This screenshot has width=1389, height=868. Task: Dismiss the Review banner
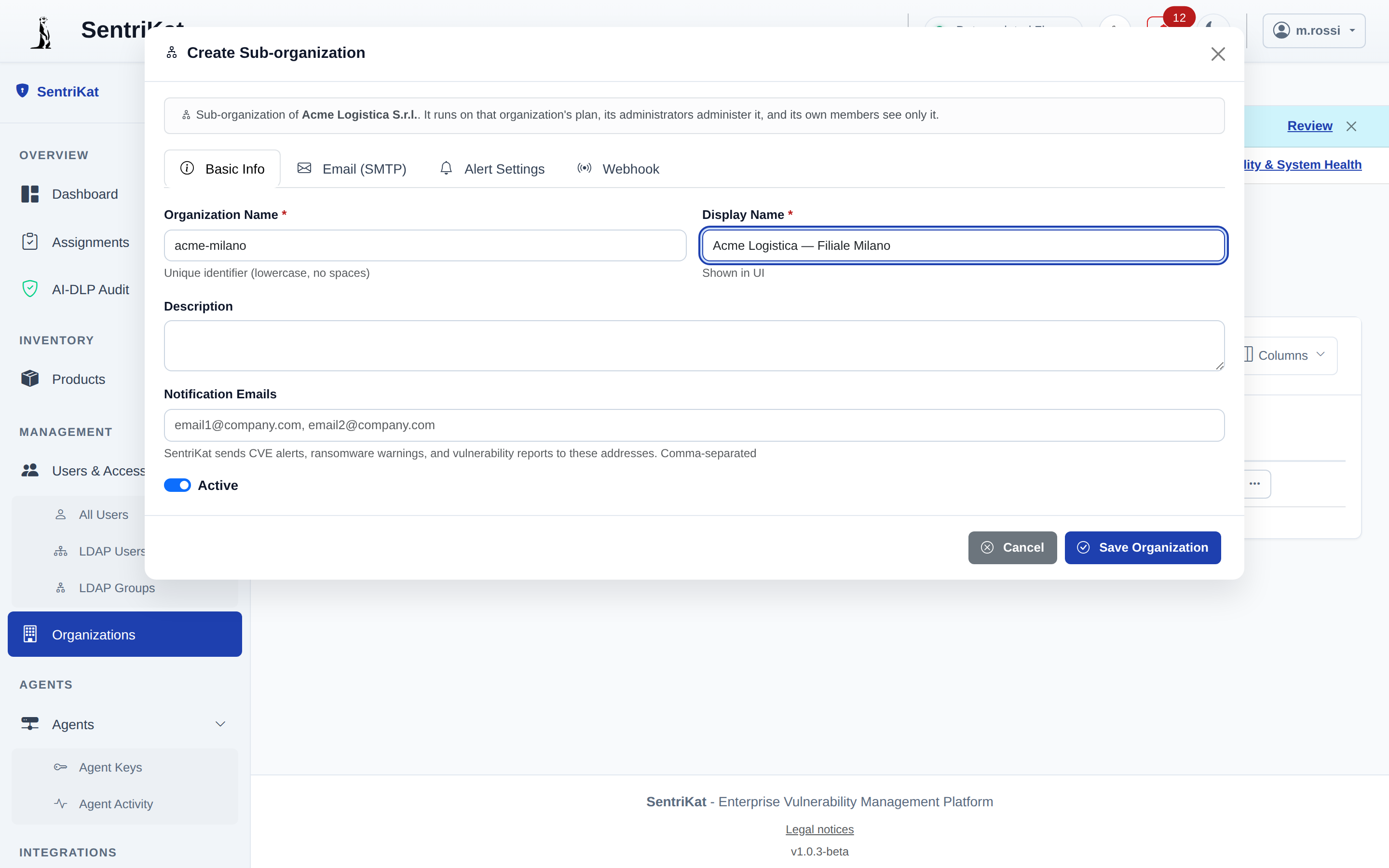pyautogui.click(x=1352, y=126)
